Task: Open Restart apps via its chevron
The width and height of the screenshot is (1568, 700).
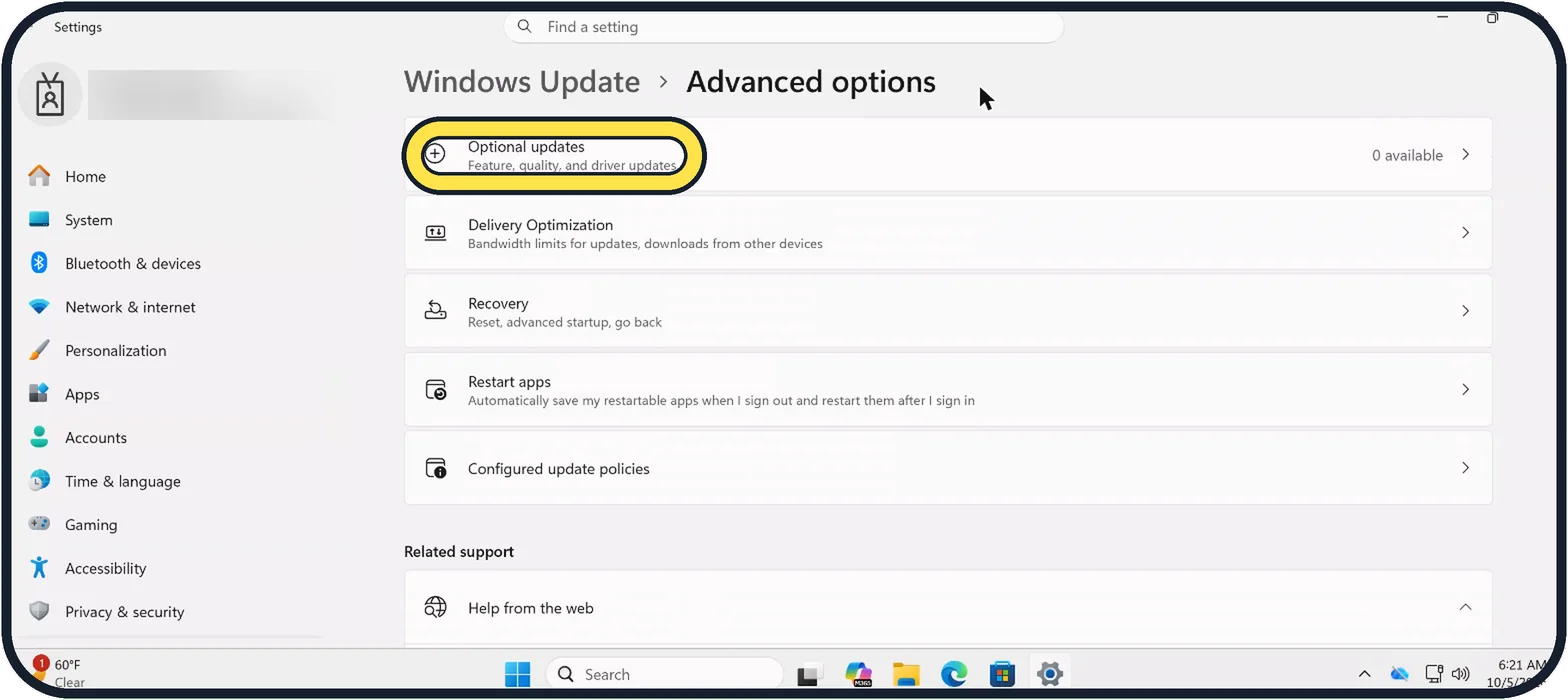Action: pyautogui.click(x=1465, y=390)
